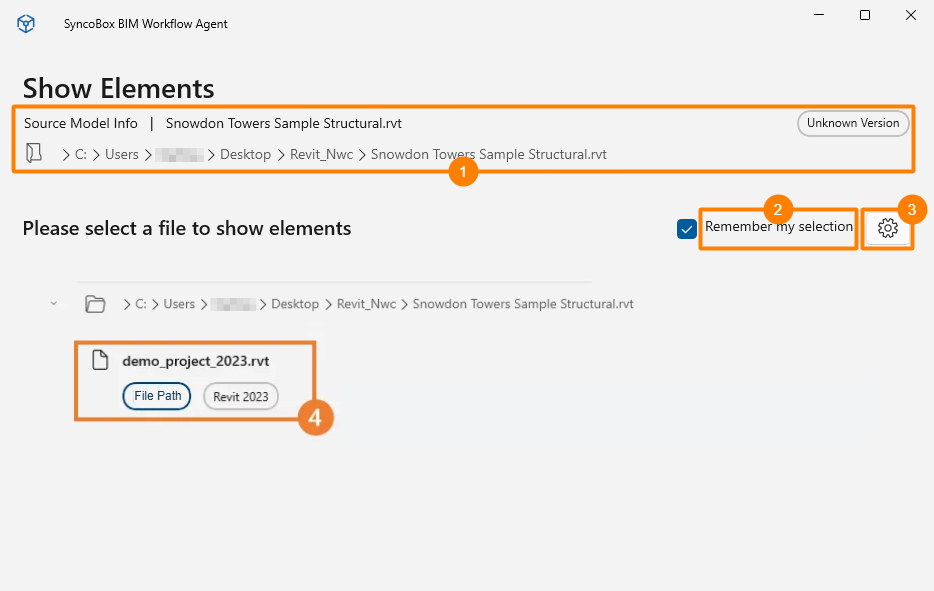934x591 pixels.
Task: Click the Source Model Info label
Action: click(80, 123)
